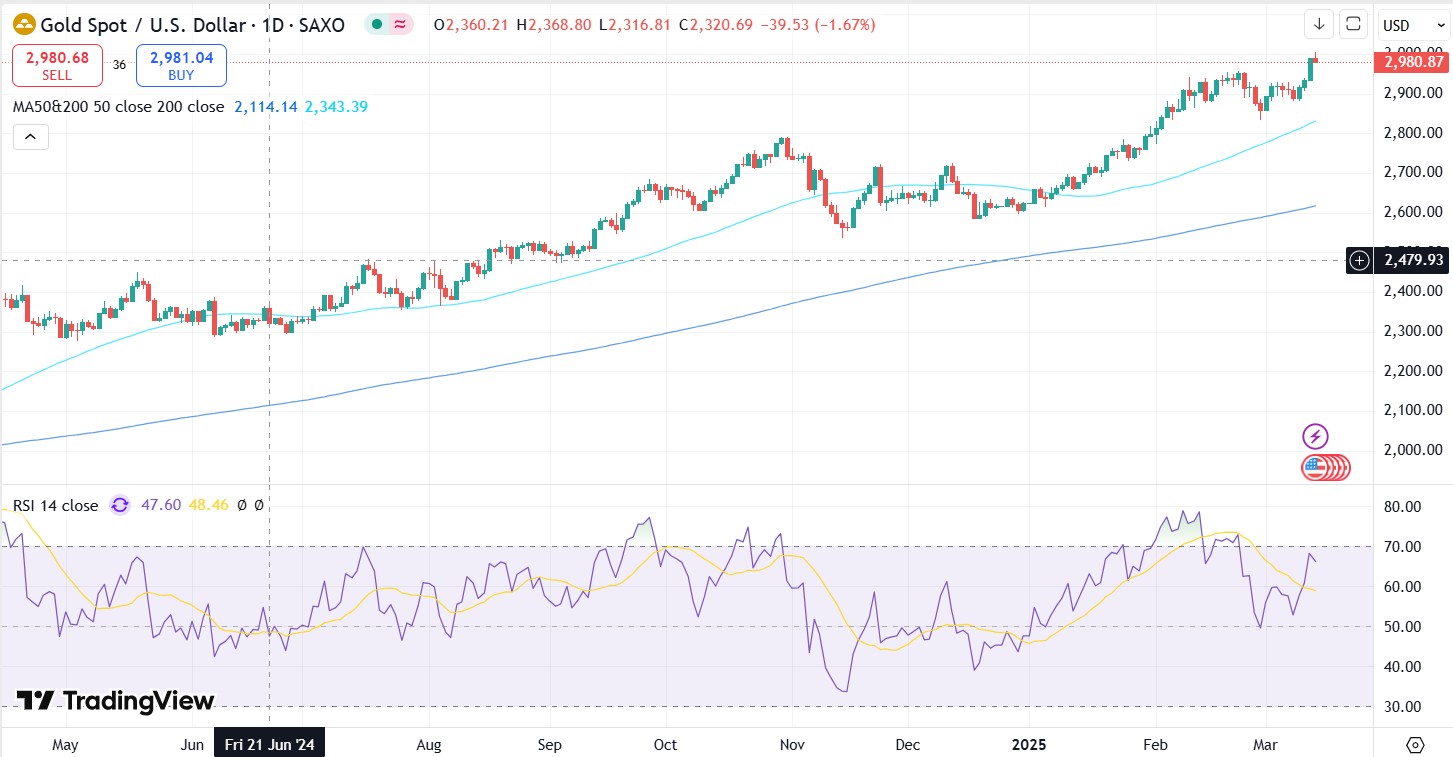Click the Gold Spot / U.S. Dollar title
Screen dimensions: 1453x757
coord(192,25)
